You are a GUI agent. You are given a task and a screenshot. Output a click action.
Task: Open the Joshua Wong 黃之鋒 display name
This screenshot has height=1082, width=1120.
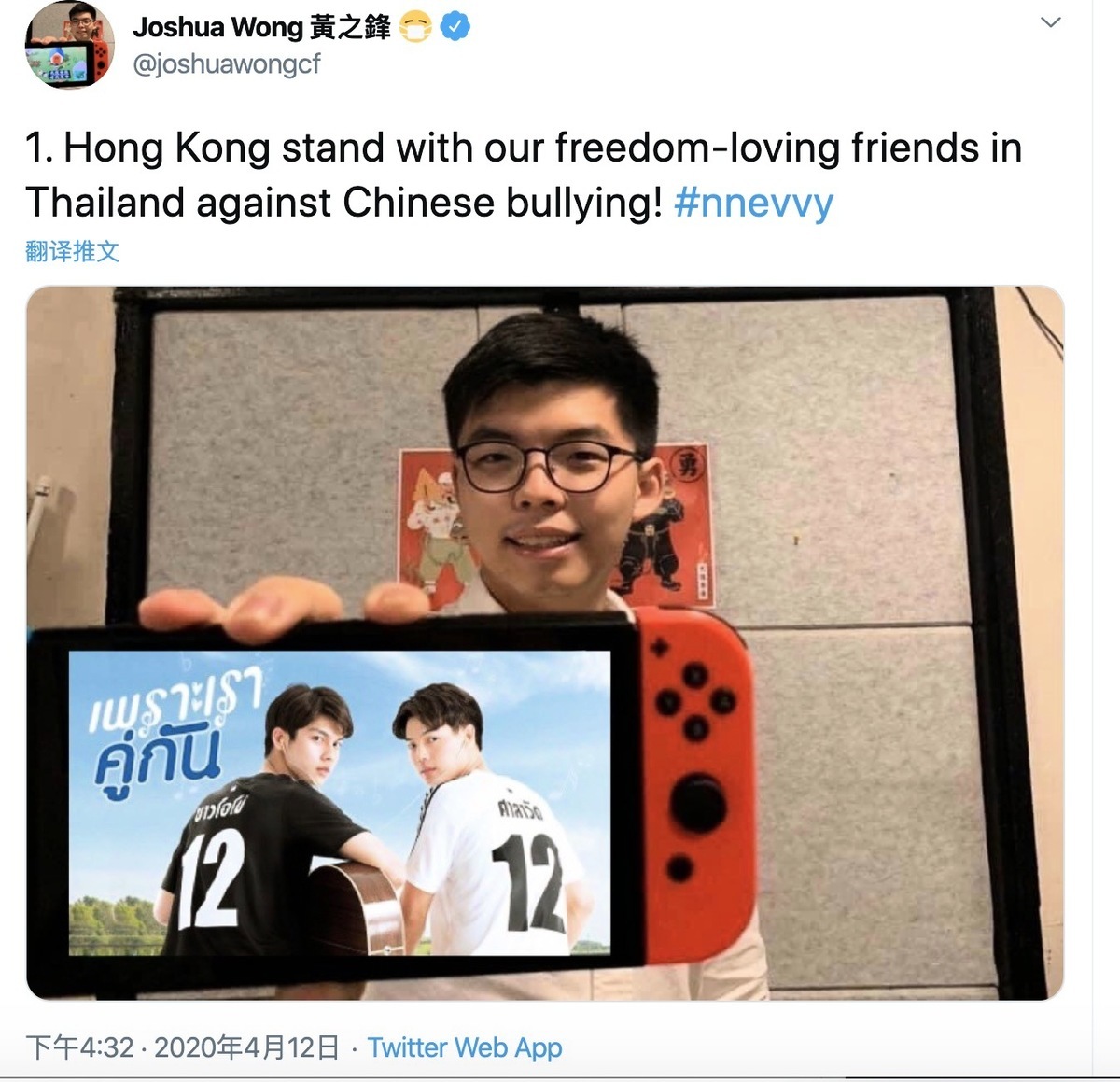[x=261, y=28]
